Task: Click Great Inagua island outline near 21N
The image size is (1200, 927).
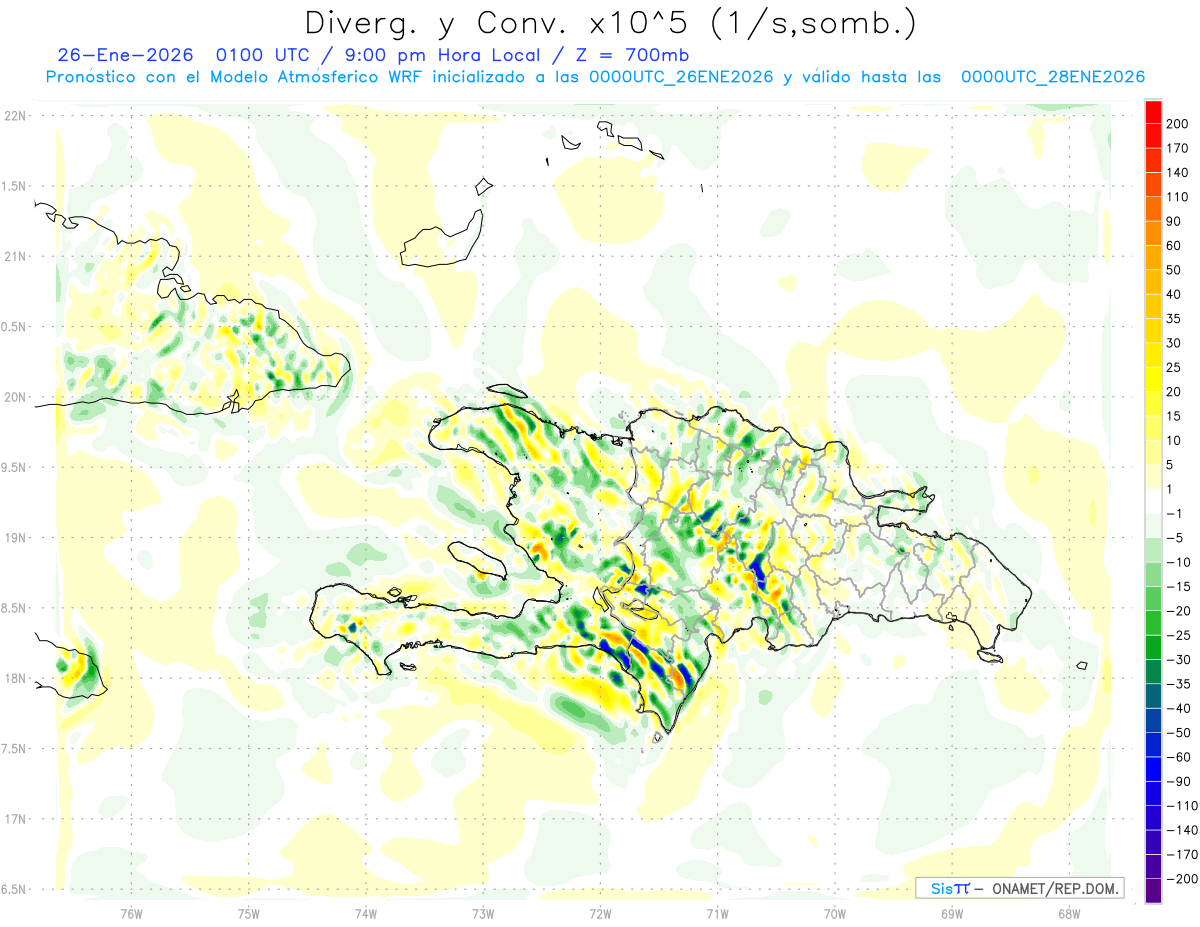Action: tap(441, 239)
